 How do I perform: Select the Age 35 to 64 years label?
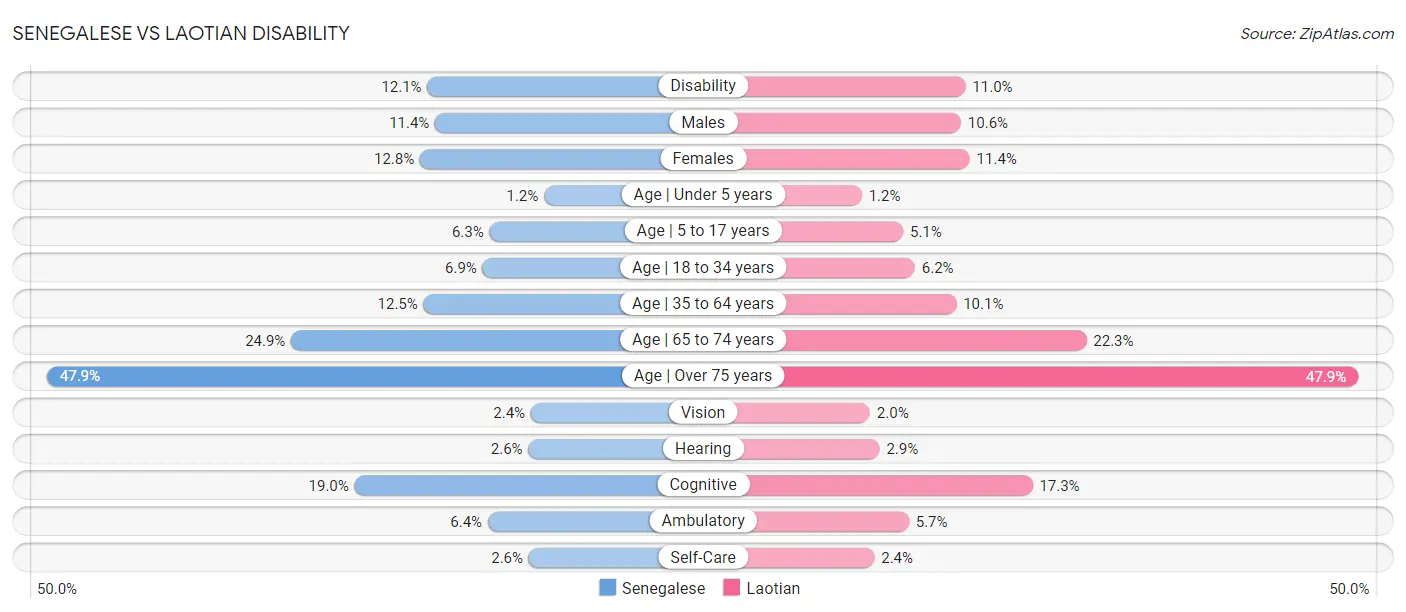[703, 303]
